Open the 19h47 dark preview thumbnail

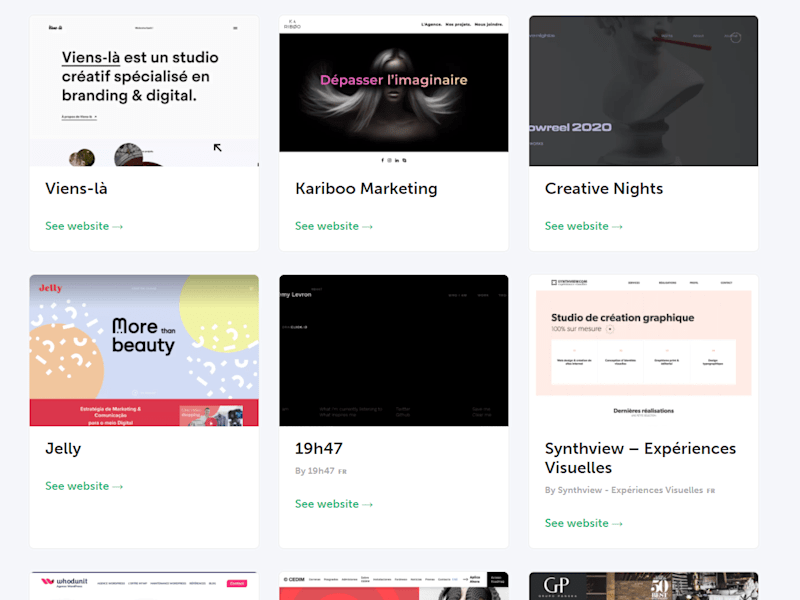pos(393,351)
